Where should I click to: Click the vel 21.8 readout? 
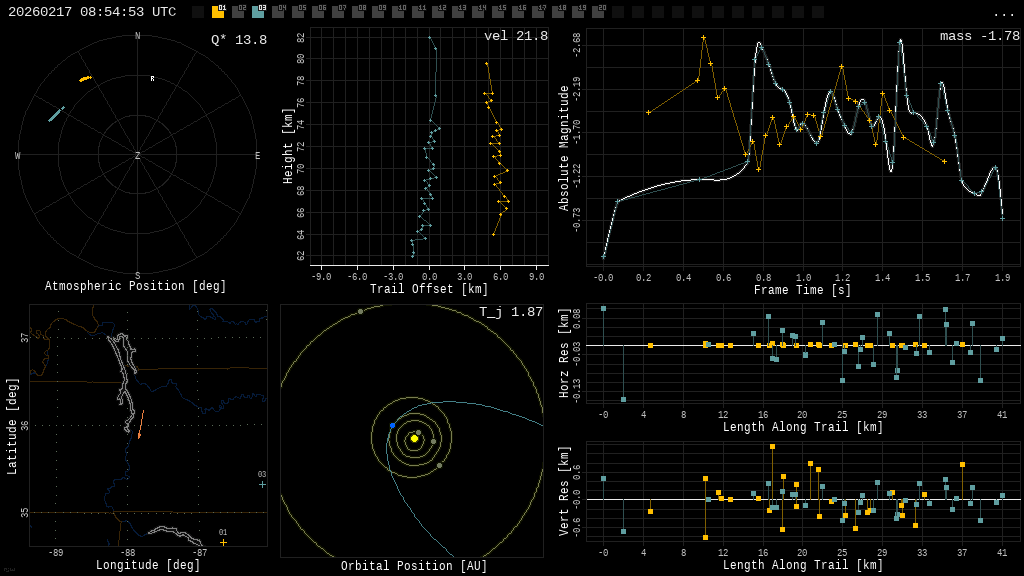[516, 36]
